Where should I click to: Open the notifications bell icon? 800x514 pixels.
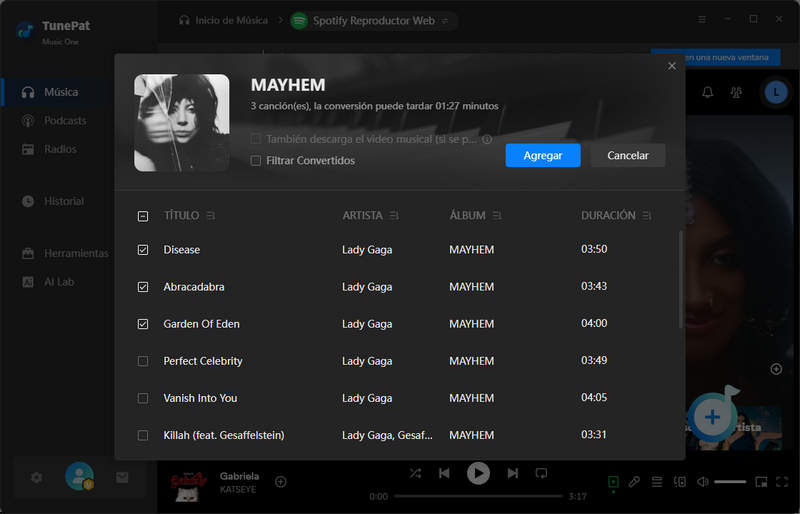(x=708, y=92)
